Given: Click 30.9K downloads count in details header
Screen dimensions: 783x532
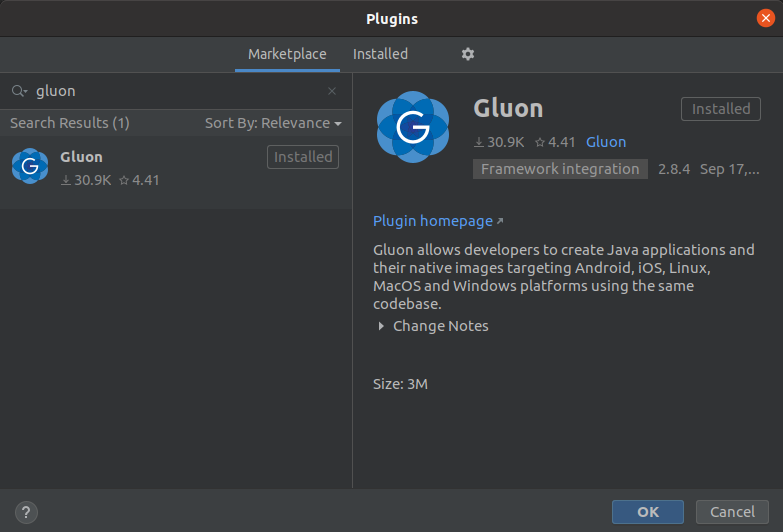Looking at the screenshot, I should [499, 142].
